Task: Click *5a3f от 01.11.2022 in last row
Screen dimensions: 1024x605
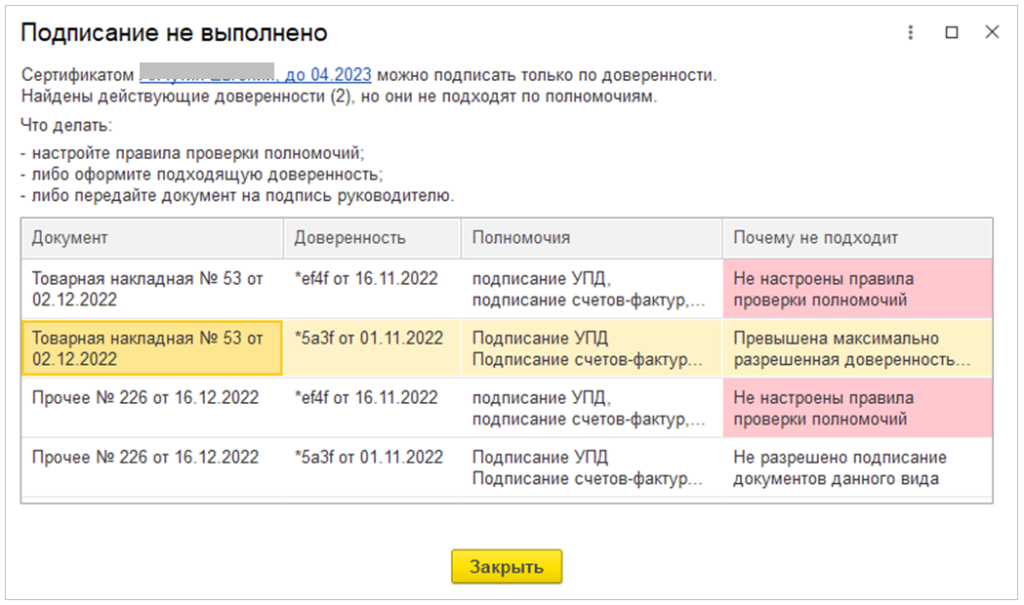Action: (x=368, y=458)
